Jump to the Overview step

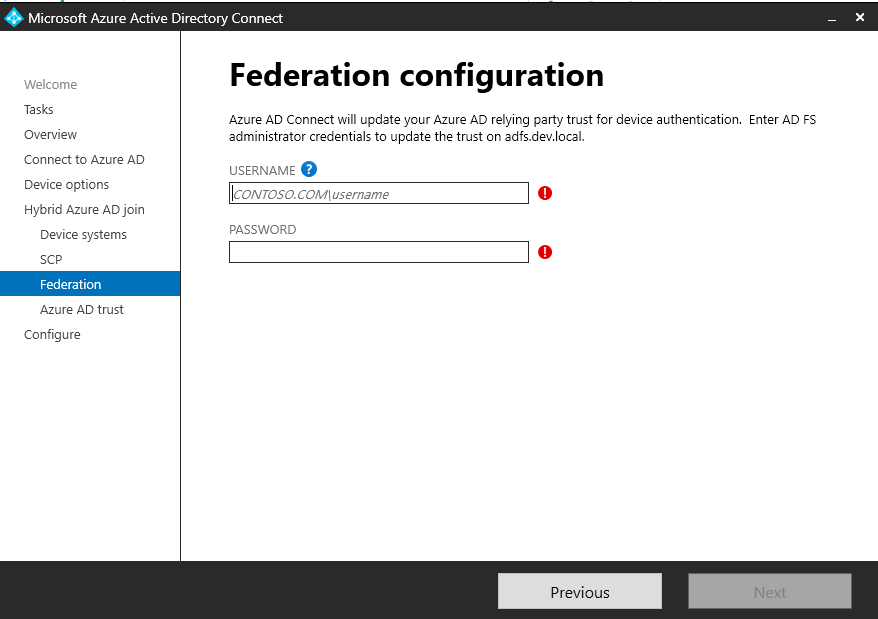[x=50, y=135]
